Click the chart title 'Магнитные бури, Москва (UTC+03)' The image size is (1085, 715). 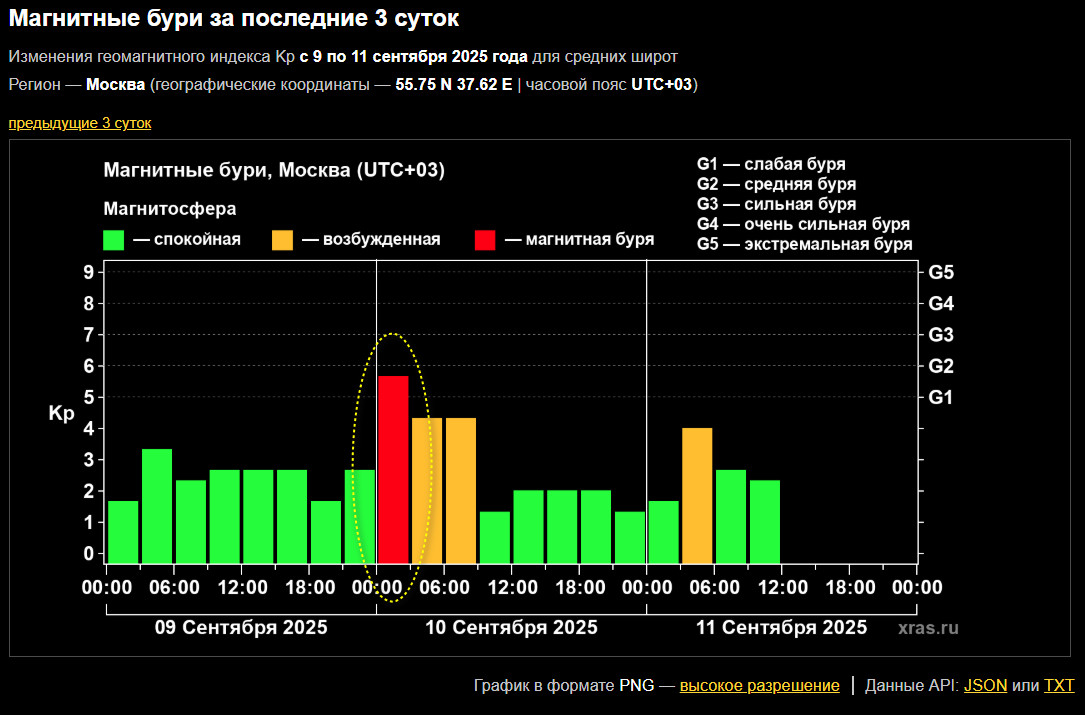[x=274, y=171]
